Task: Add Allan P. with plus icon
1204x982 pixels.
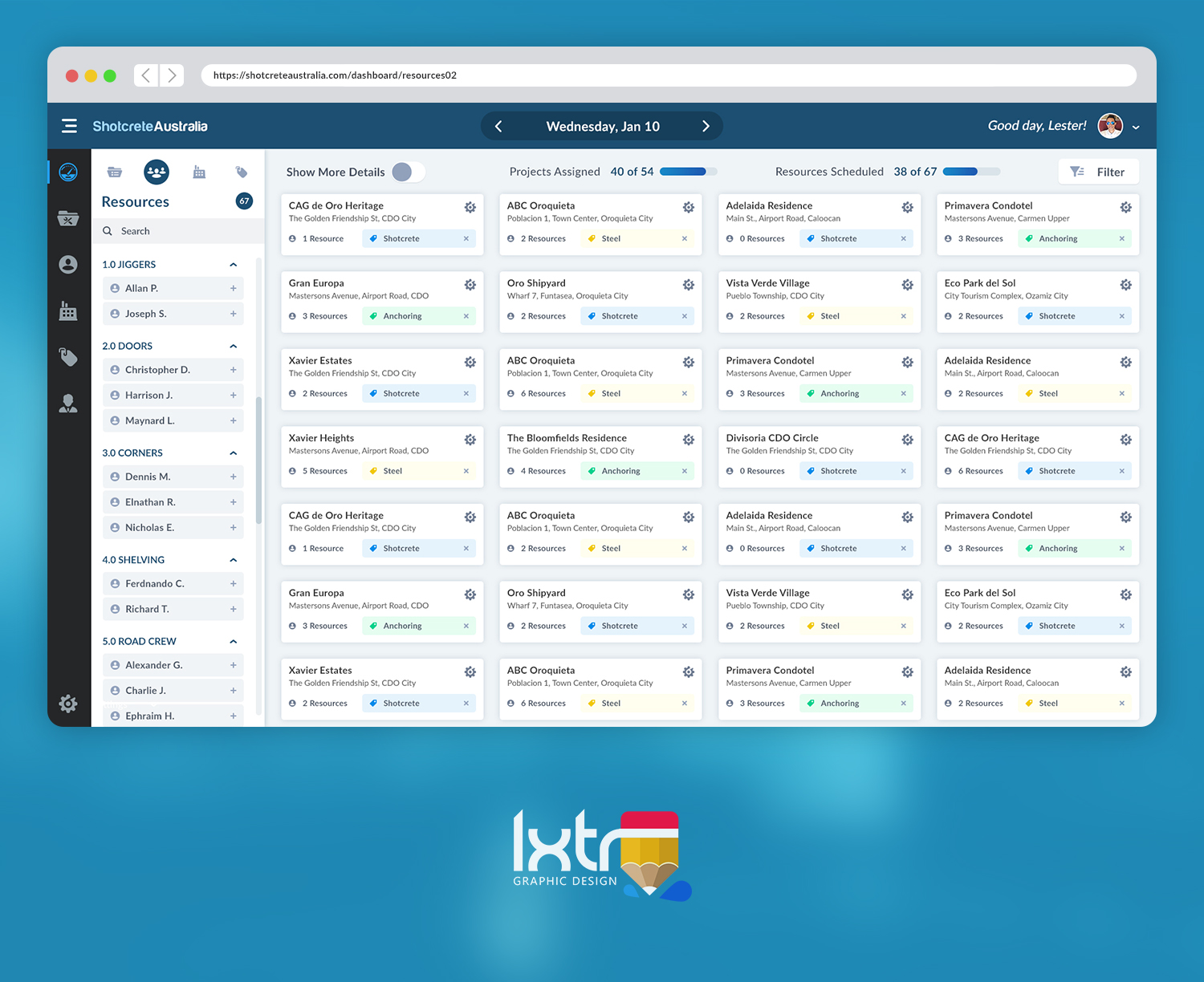Action: pos(234,289)
